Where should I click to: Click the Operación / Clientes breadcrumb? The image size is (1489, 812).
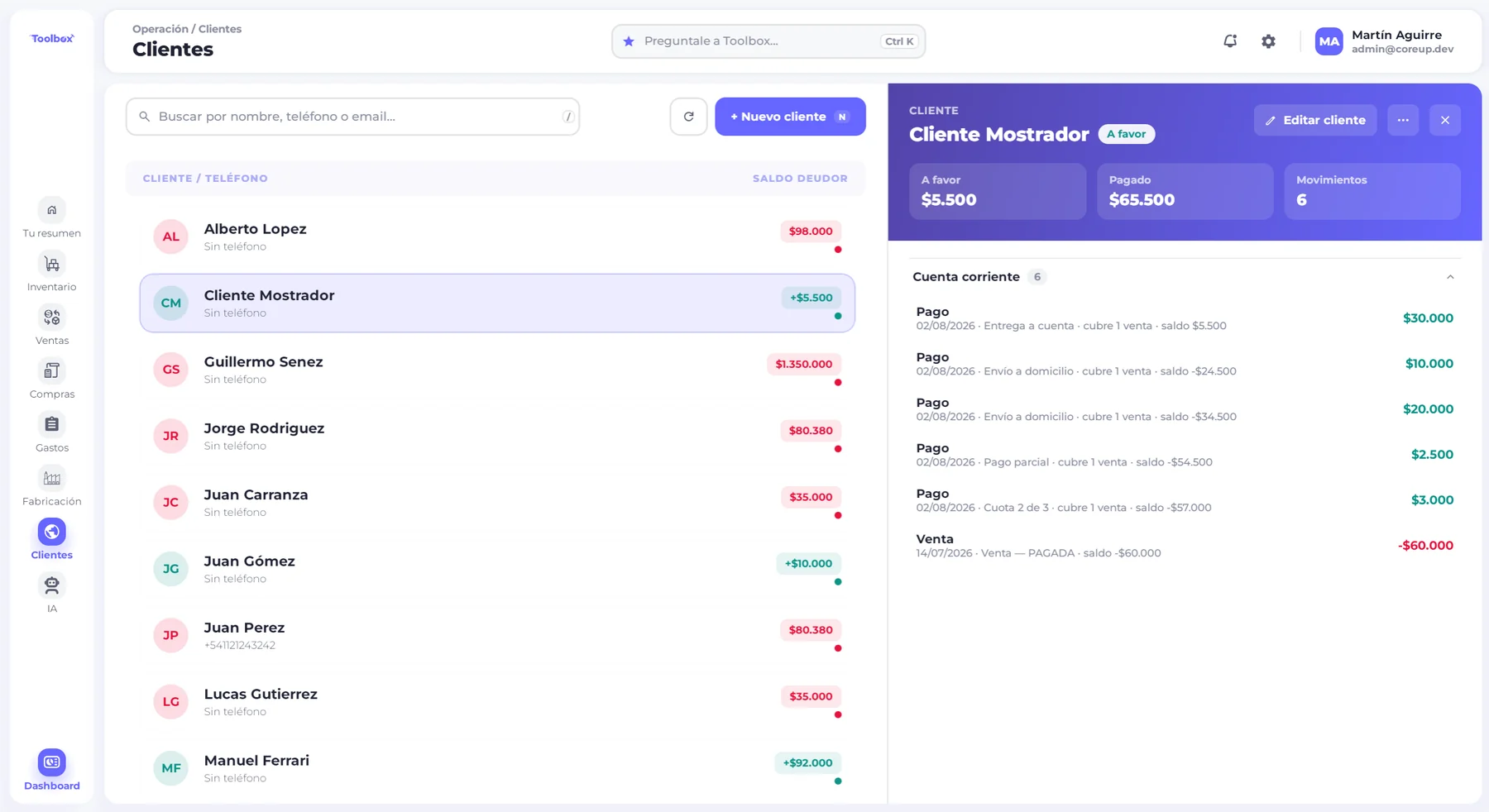tap(187, 29)
